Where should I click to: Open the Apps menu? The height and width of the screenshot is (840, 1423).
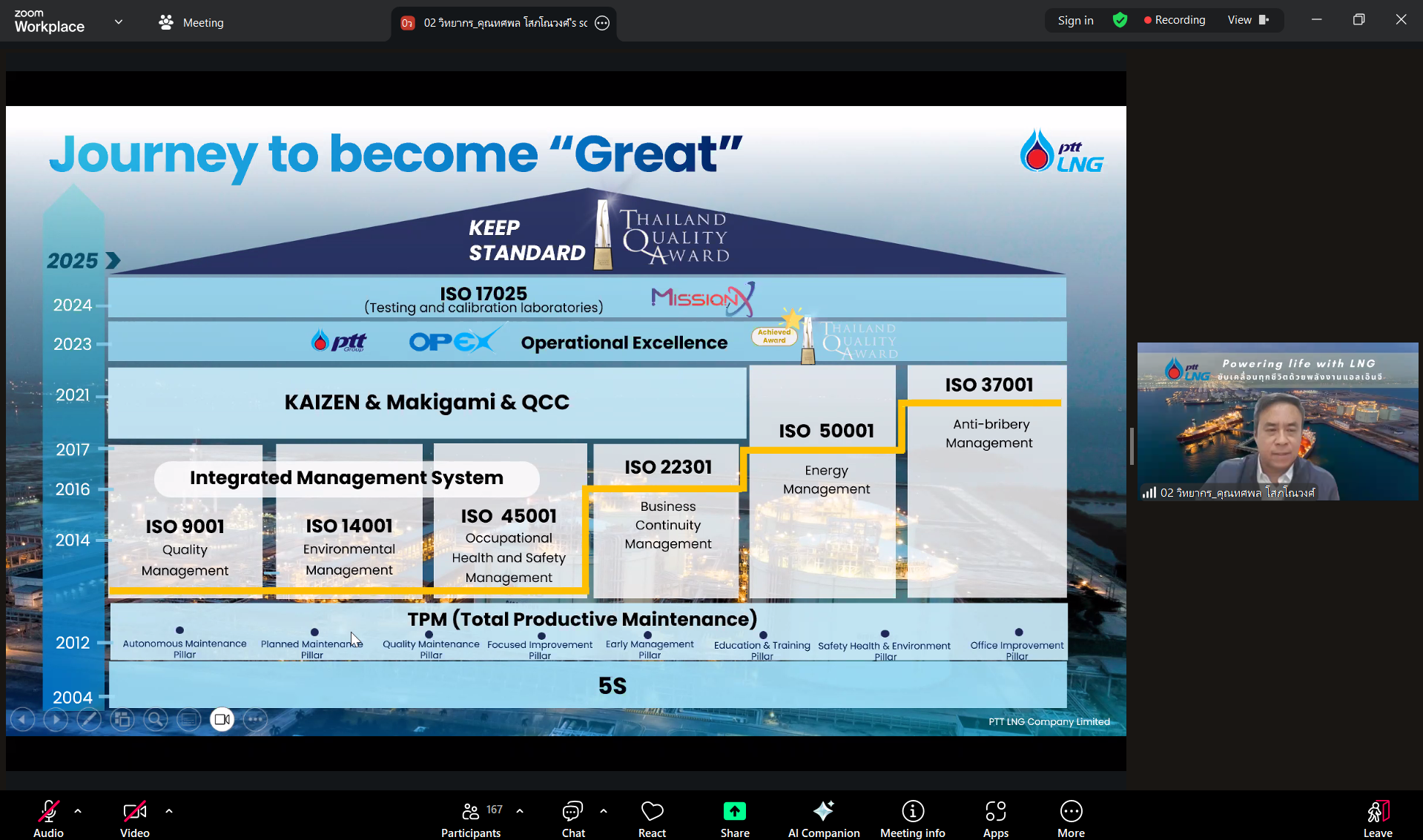pyautogui.click(x=995, y=818)
